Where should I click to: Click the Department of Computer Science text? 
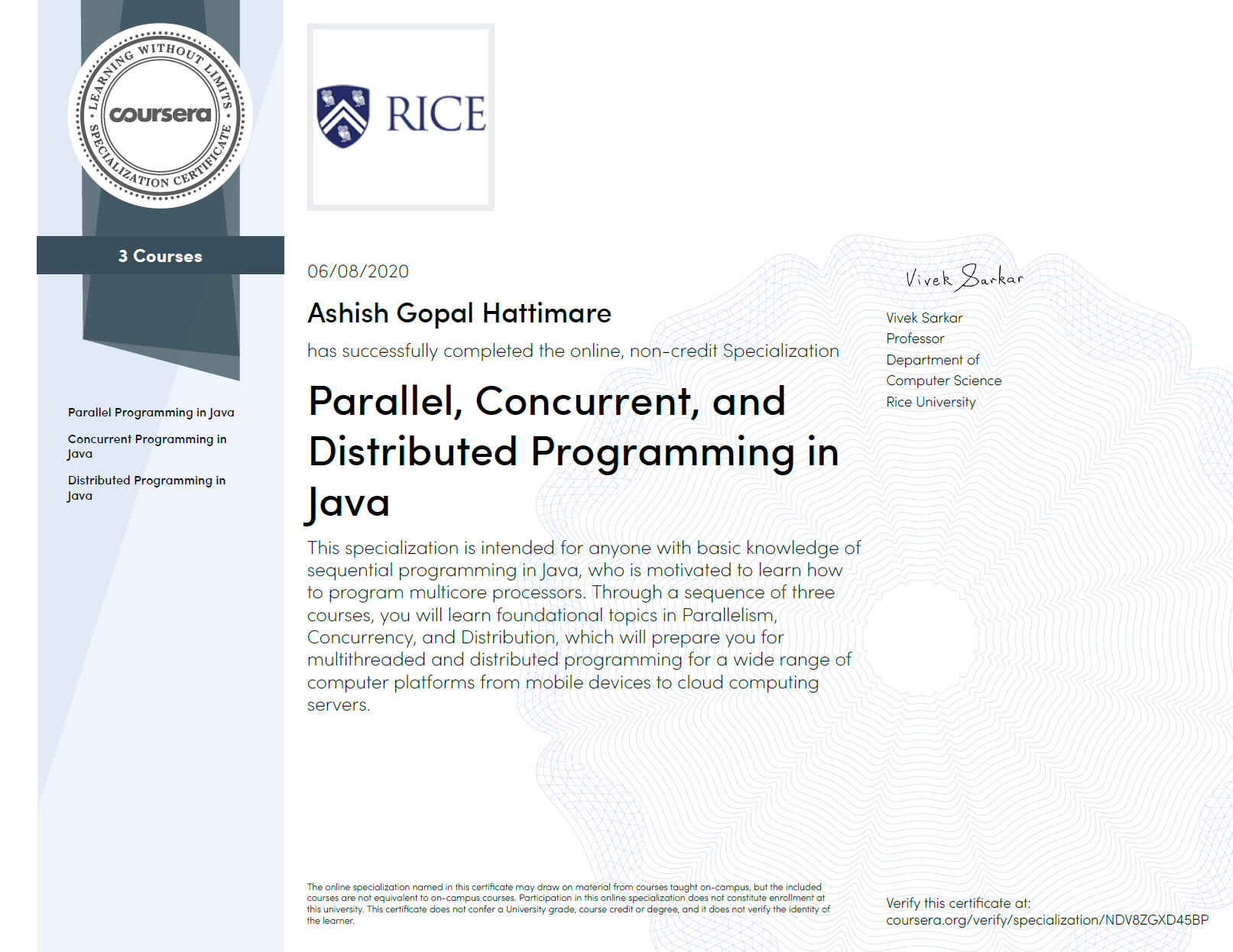[x=943, y=371]
